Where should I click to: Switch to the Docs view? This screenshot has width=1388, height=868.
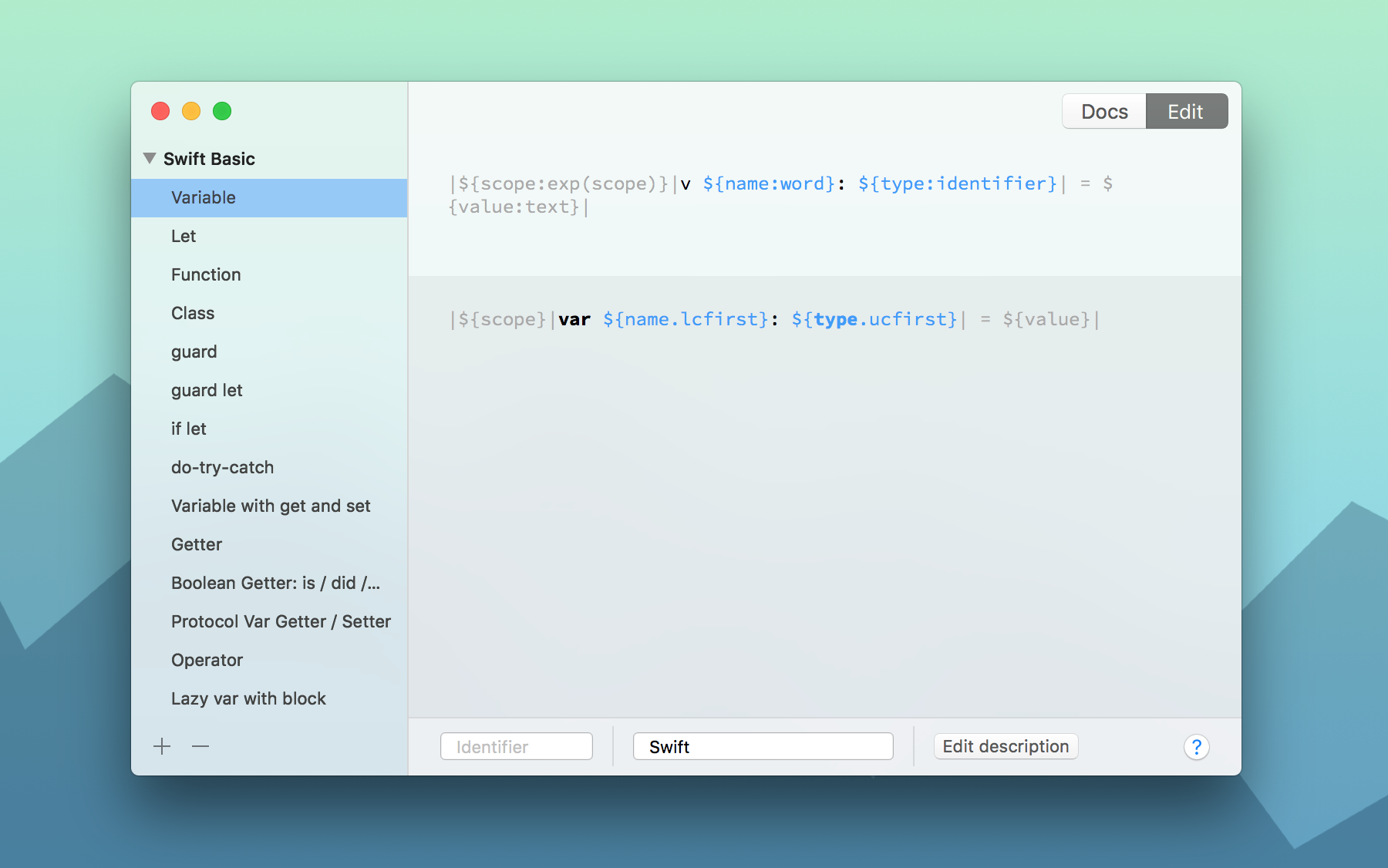pos(1104,112)
